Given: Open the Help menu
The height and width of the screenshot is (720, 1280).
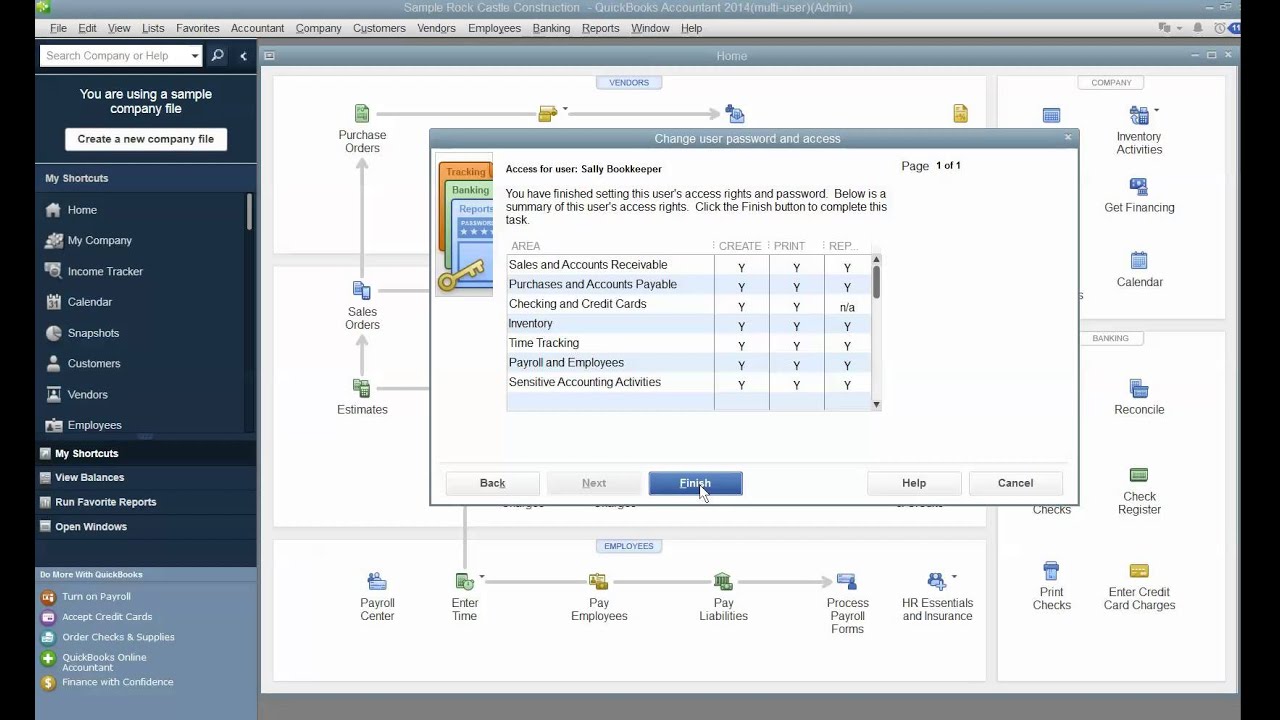Looking at the screenshot, I should 691,28.
